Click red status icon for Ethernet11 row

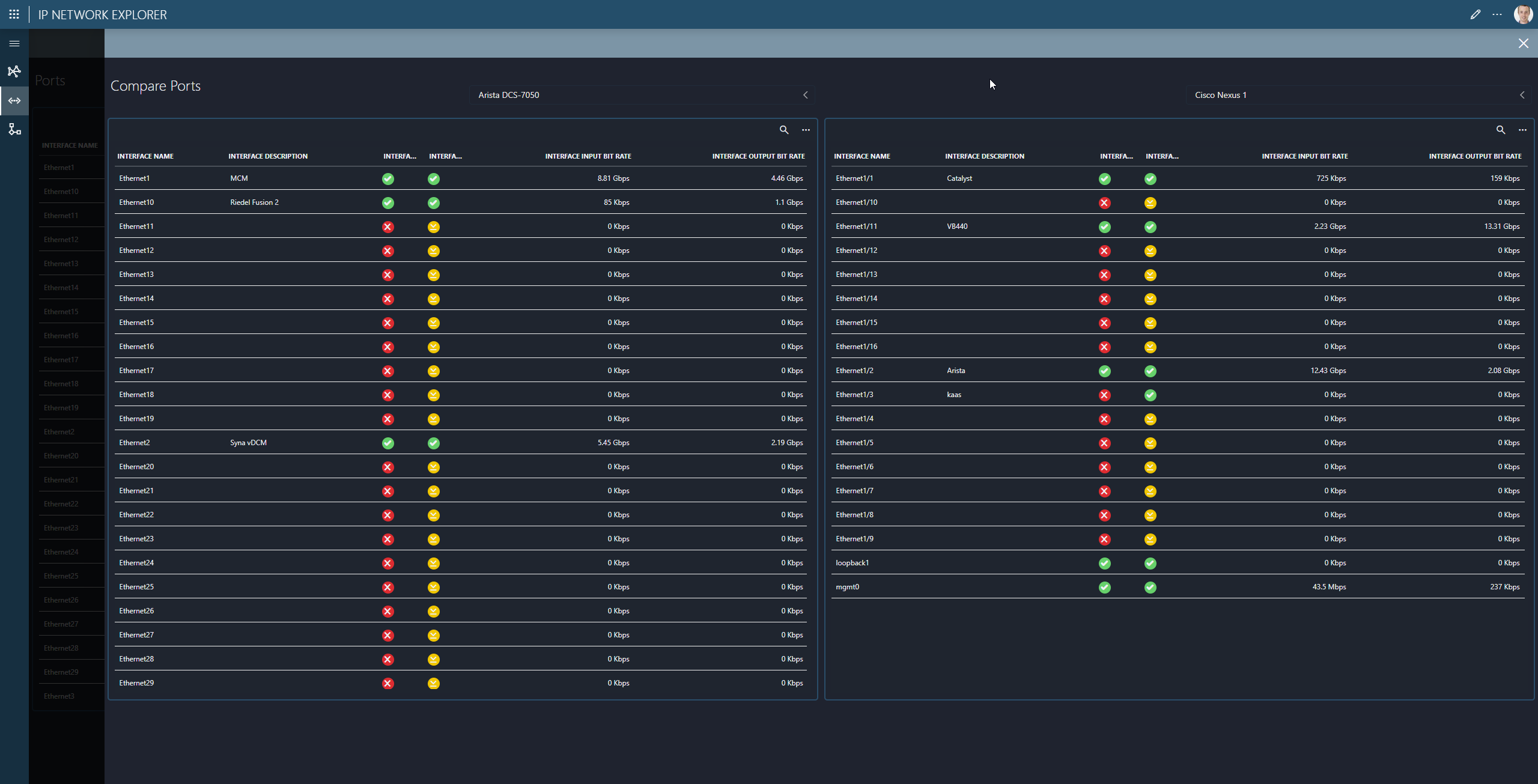click(388, 227)
